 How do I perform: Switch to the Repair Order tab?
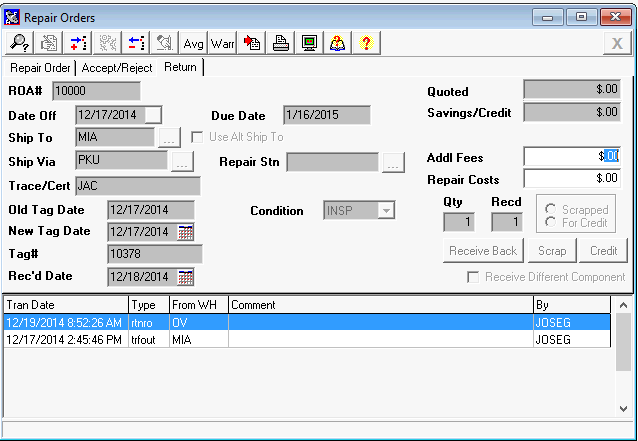click(x=40, y=67)
